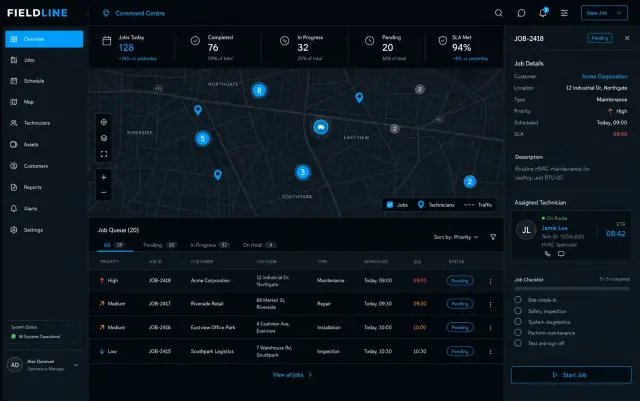Click the technician van marker on map
The image size is (640, 401).
pos(321,127)
